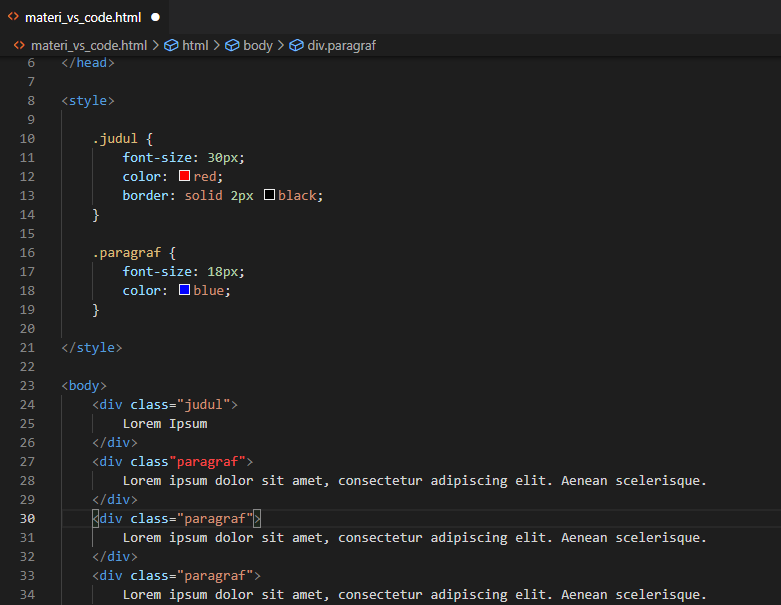
Task: Click the cube icon beside html breadcrumb
Action: pos(171,46)
